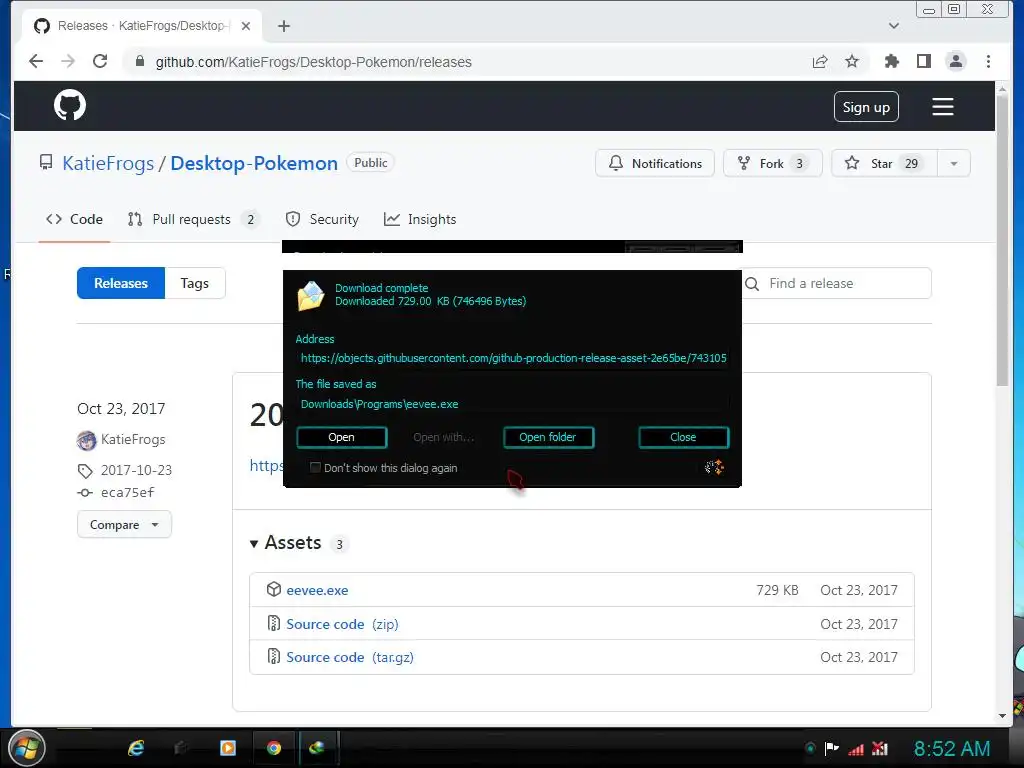The image size is (1024, 768).
Task: Click the zip file icon beside Source code (zip)
Action: (x=274, y=623)
